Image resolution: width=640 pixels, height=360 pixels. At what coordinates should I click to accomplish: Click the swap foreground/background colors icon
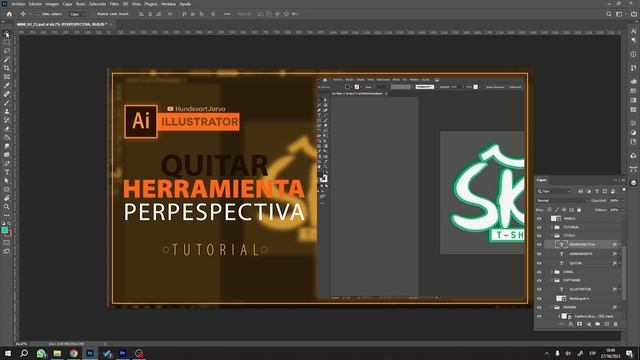[9, 224]
